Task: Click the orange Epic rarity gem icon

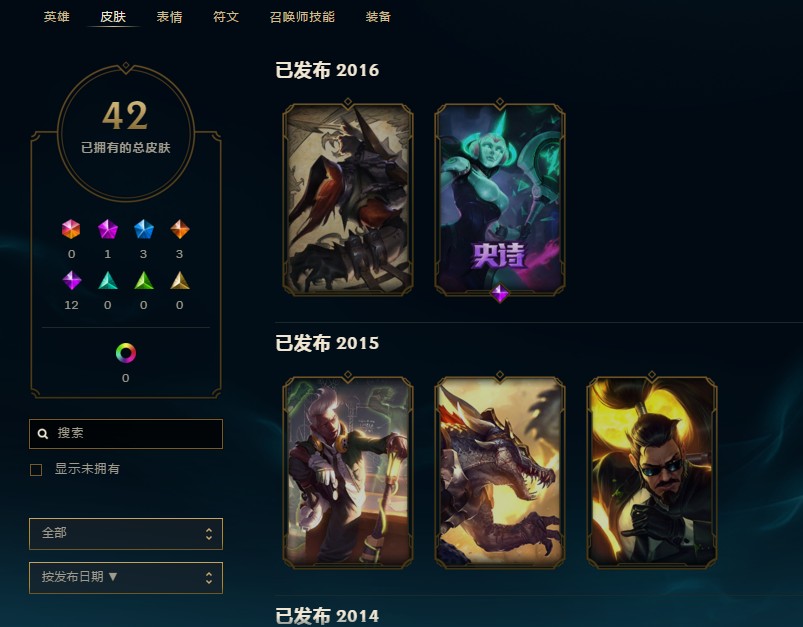Action: pyautogui.click(x=180, y=229)
